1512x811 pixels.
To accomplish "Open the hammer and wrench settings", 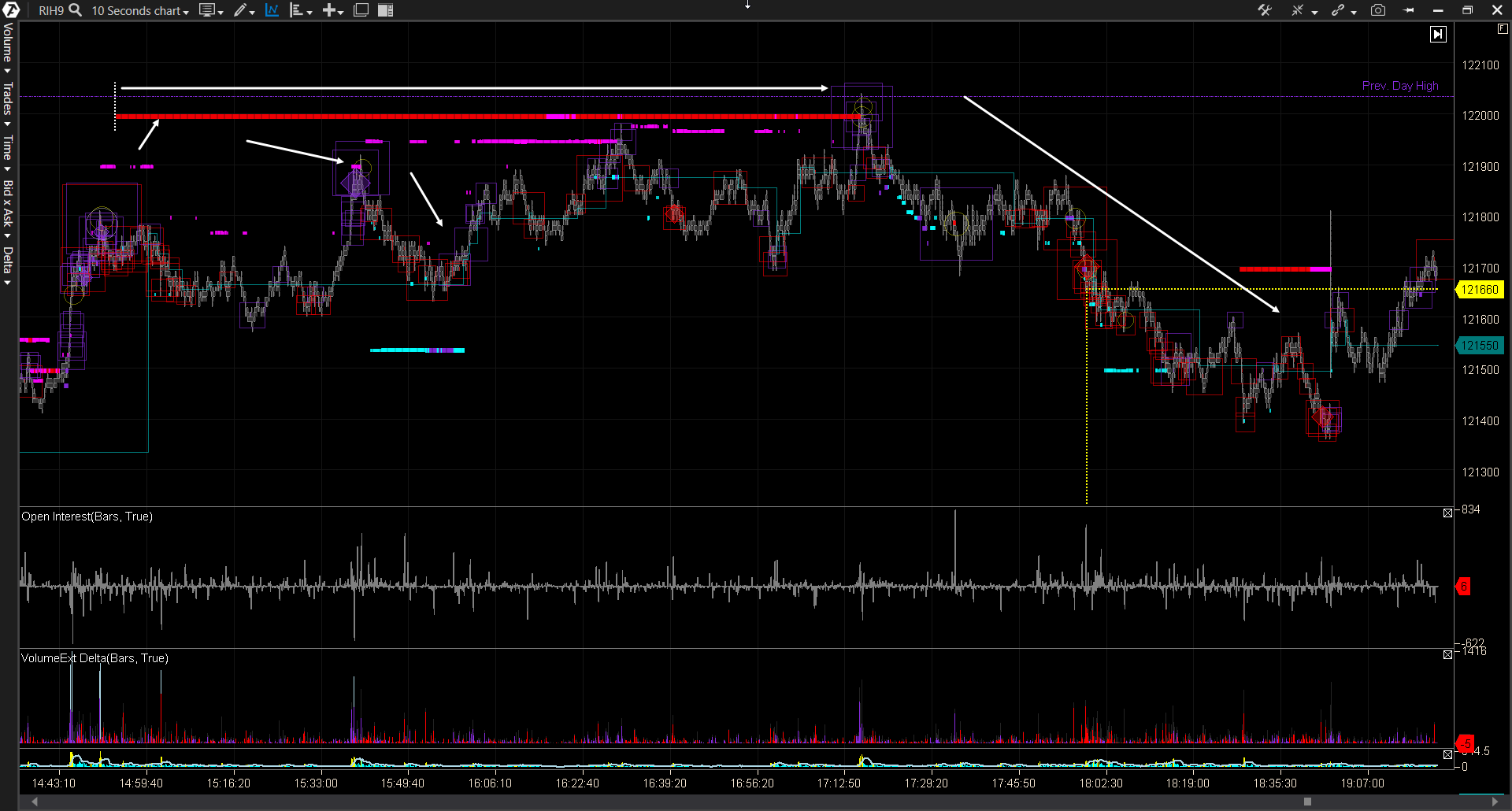I will (1265, 10).
